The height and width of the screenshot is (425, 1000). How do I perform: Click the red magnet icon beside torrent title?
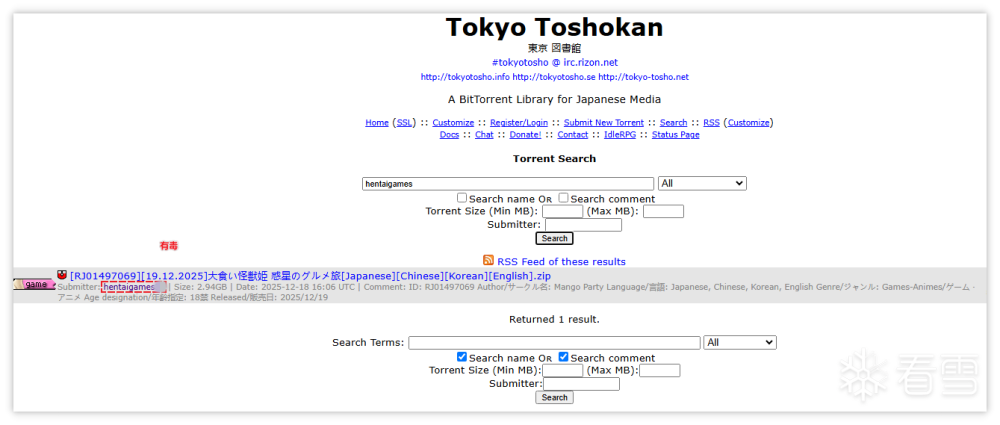click(62, 274)
